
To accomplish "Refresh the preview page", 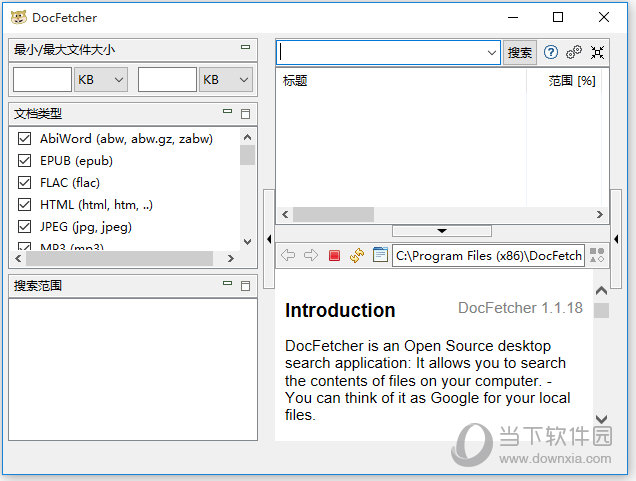I will pos(357,256).
